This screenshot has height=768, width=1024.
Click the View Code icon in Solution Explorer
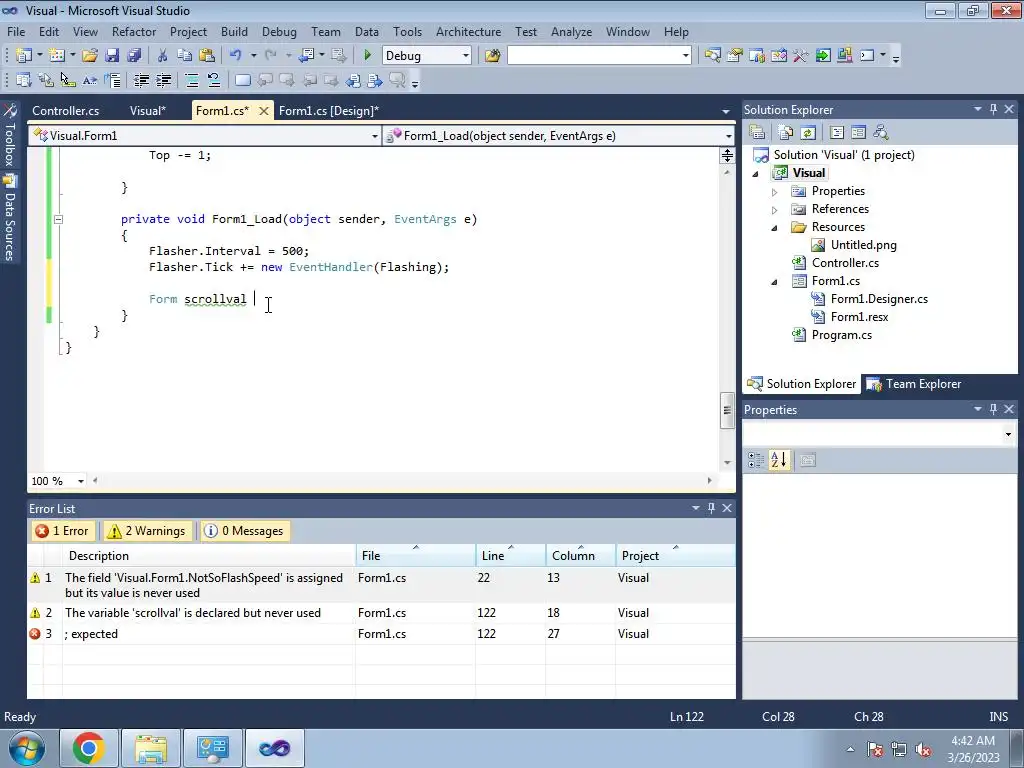click(837, 133)
